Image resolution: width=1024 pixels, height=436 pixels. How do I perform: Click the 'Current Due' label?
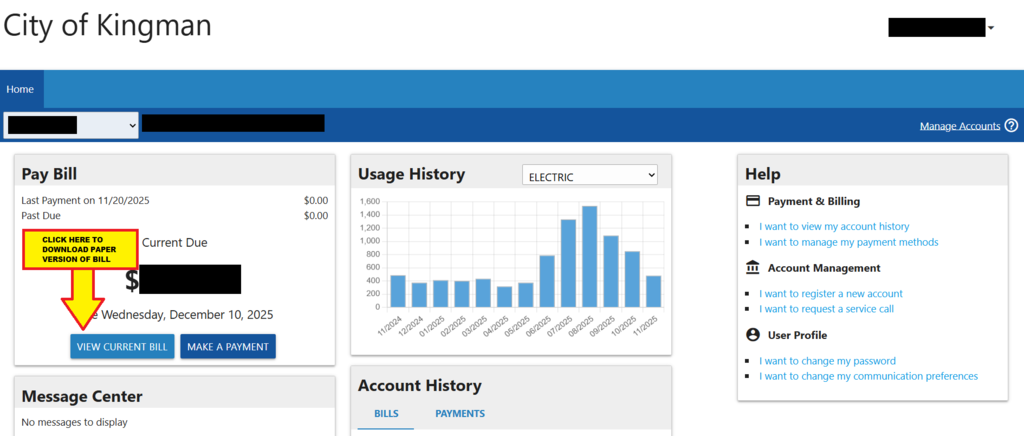coord(174,243)
